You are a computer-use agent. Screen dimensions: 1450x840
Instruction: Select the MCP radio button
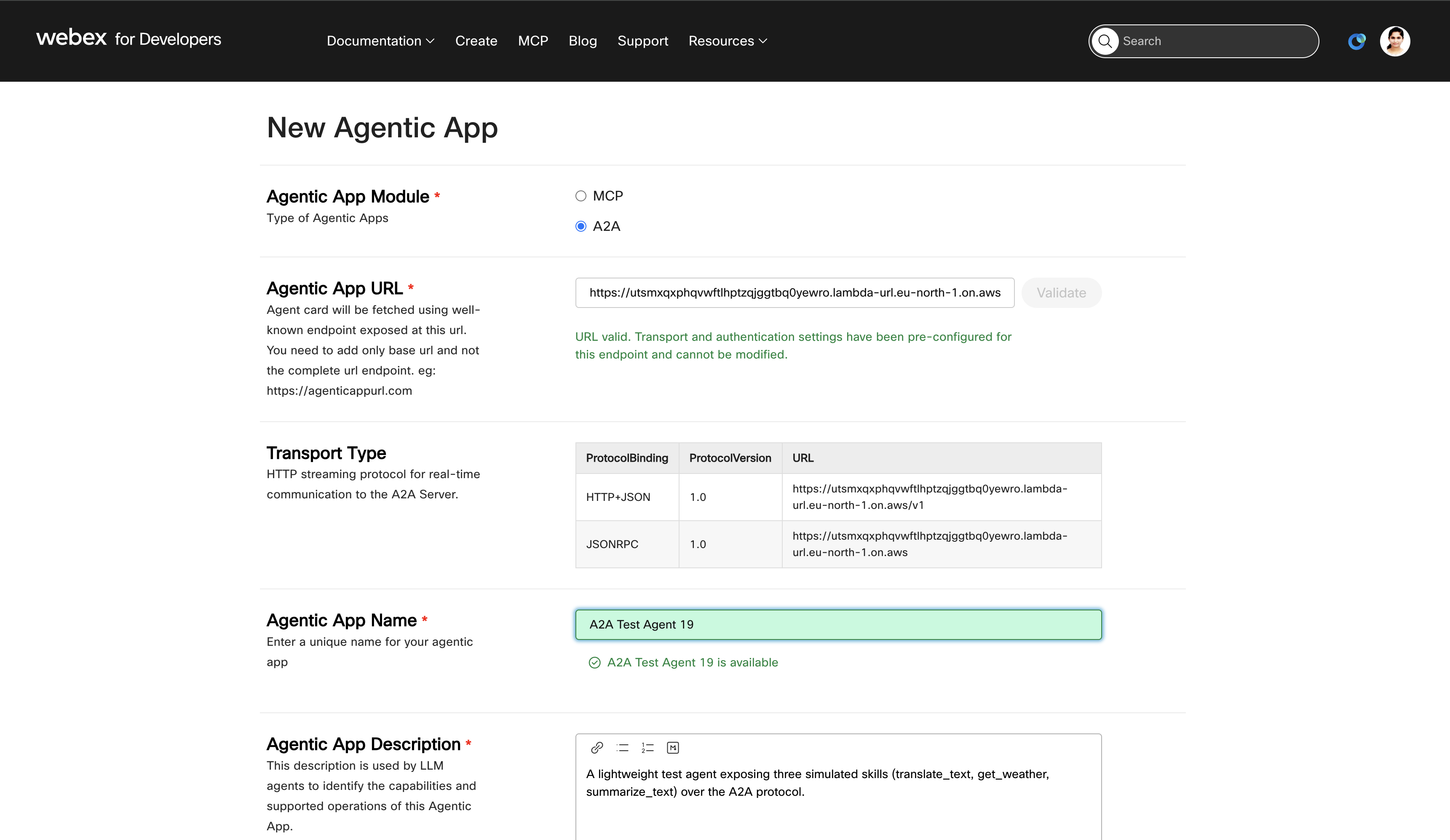point(581,196)
